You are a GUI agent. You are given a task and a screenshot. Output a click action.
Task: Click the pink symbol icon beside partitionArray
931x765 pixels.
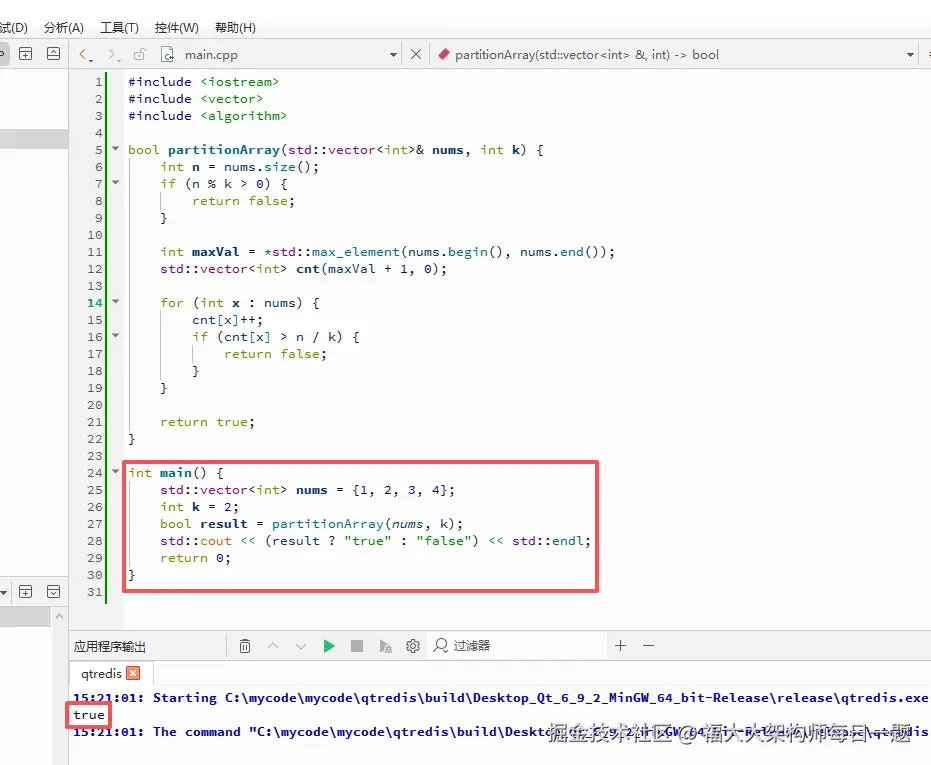(x=444, y=55)
